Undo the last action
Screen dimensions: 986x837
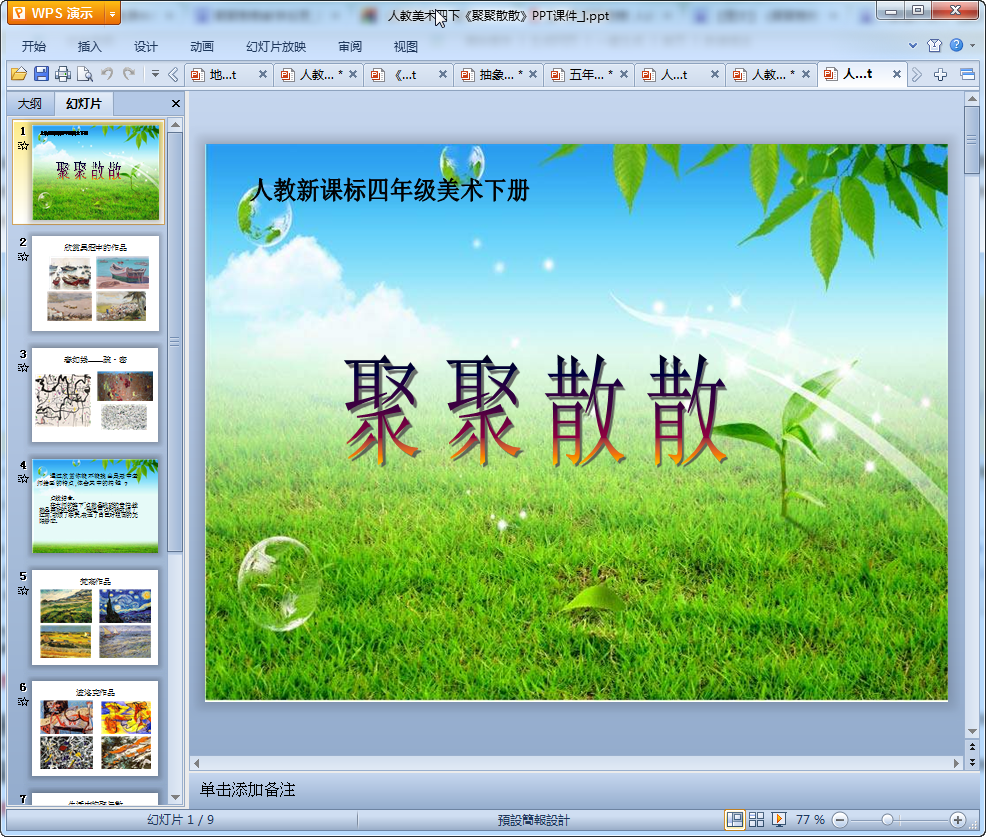click(x=108, y=74)
